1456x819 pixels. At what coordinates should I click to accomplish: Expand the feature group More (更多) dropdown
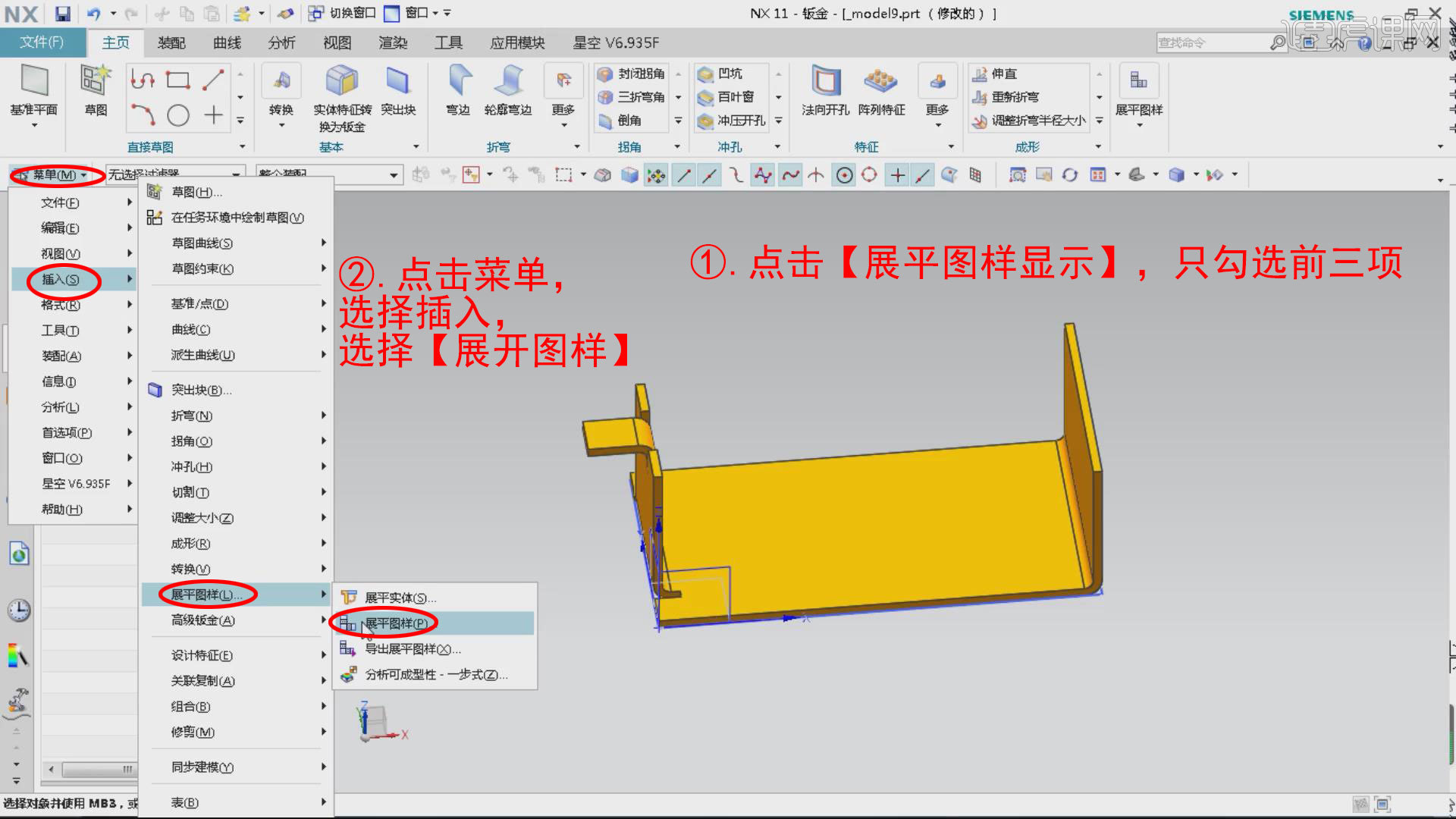click(x=938, y=125)
